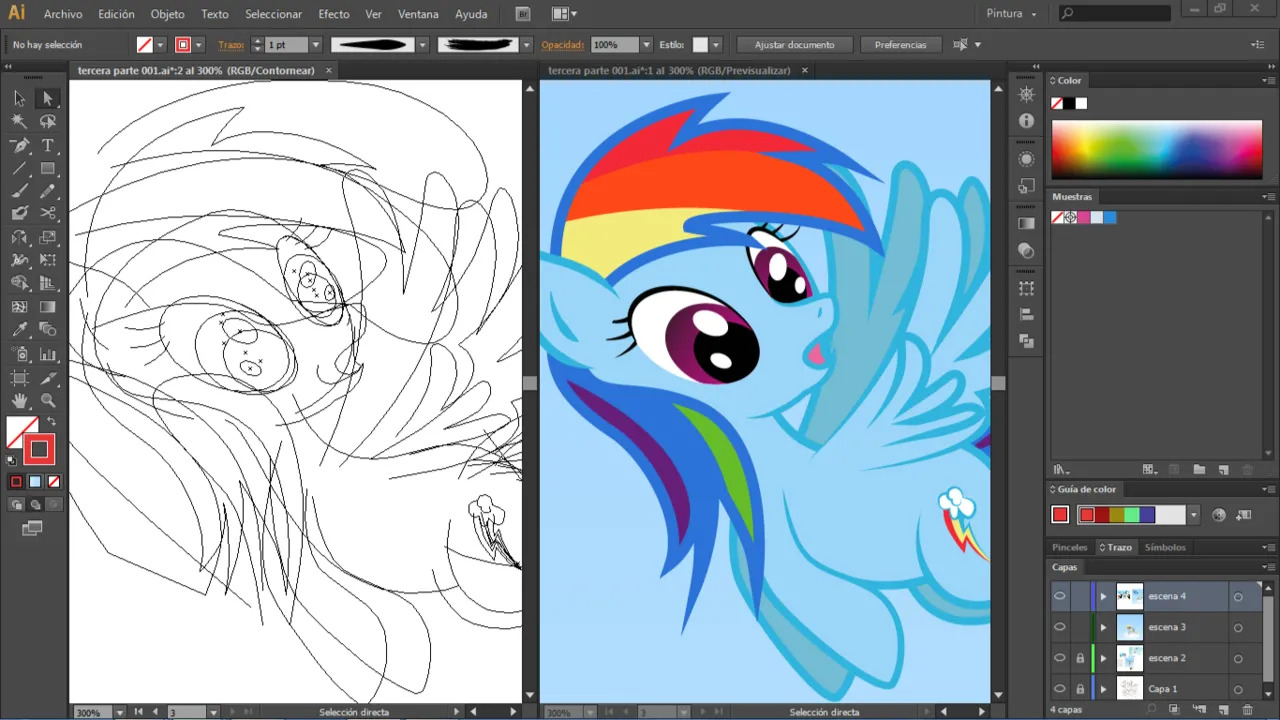Screen dimensions: 1280x720
Task: Switch to the Pinceles tab
Action: coord(1069,547)
